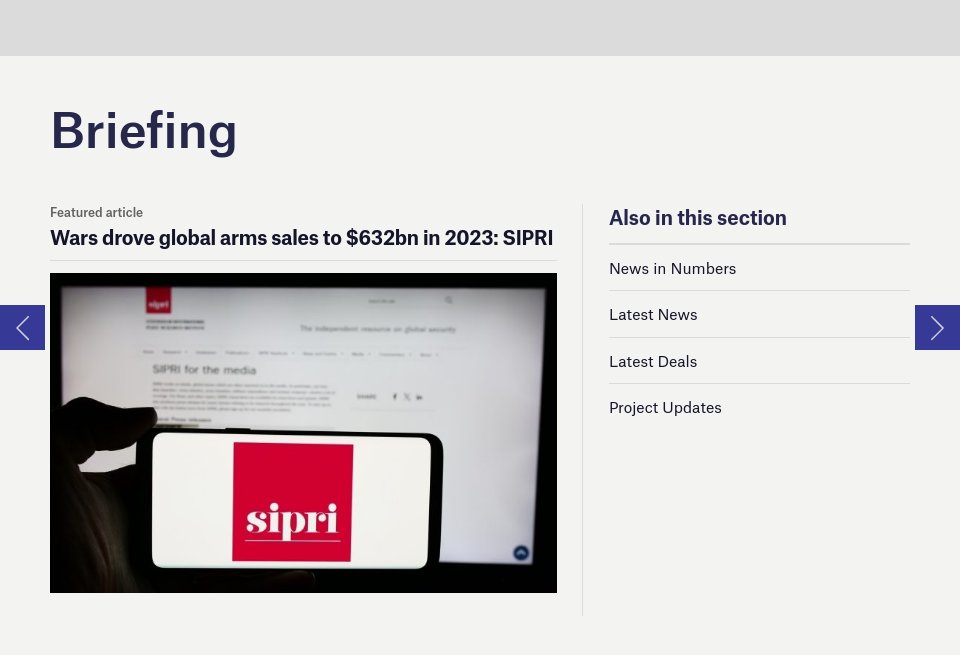Click the magnifier search icon in the photo
Viewport: 960px width, 655px height.
point(449,300)
